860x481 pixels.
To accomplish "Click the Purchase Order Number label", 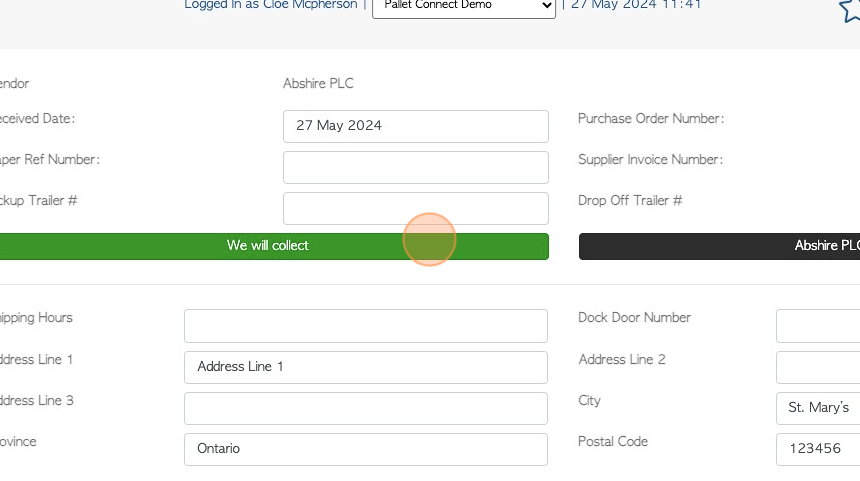I will [651, 118].
